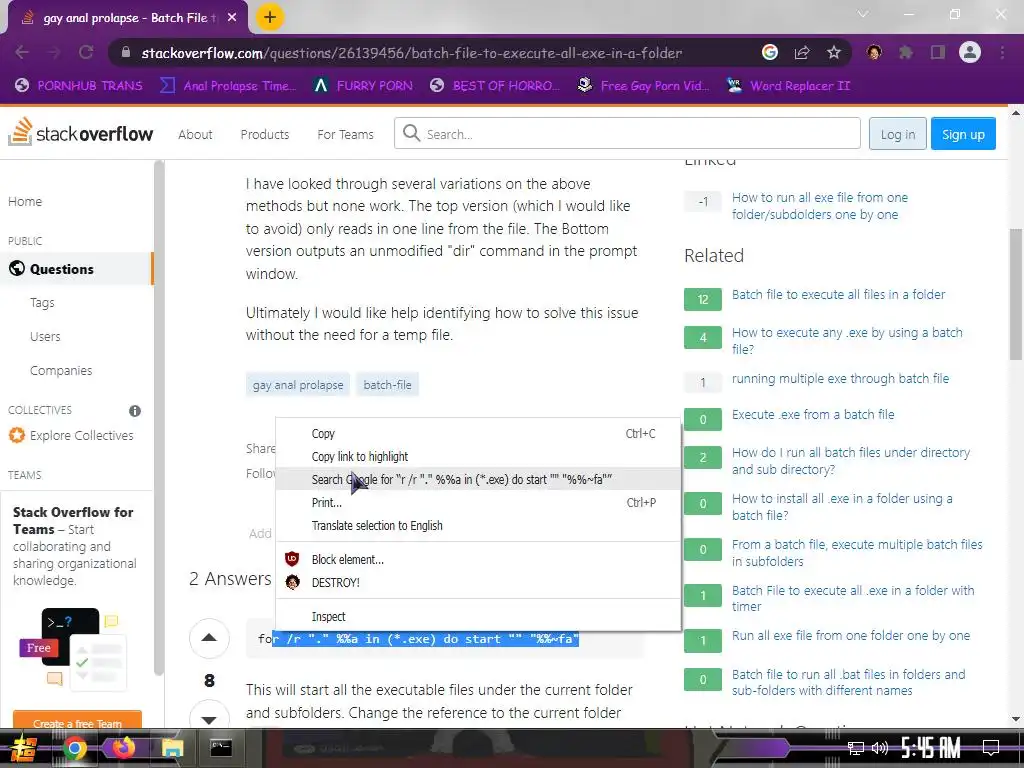1024x768 pixels.
Task: Upvote the first answer
Action: pos(209,638)
